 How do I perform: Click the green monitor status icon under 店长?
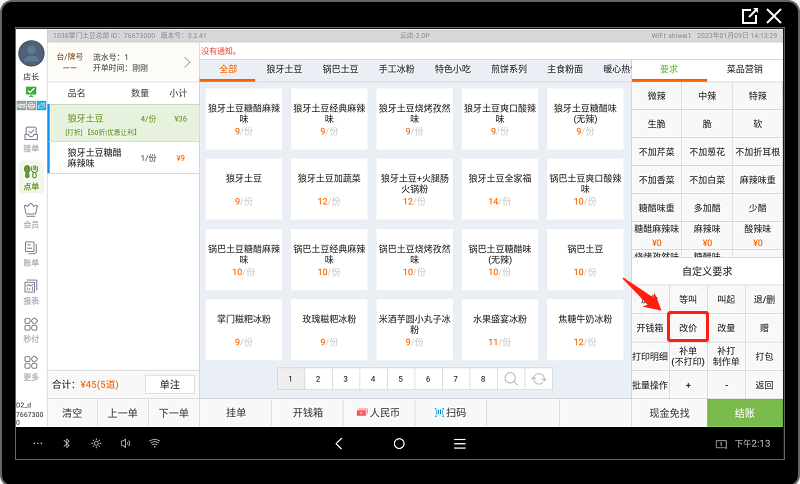[x=31, y=92]
